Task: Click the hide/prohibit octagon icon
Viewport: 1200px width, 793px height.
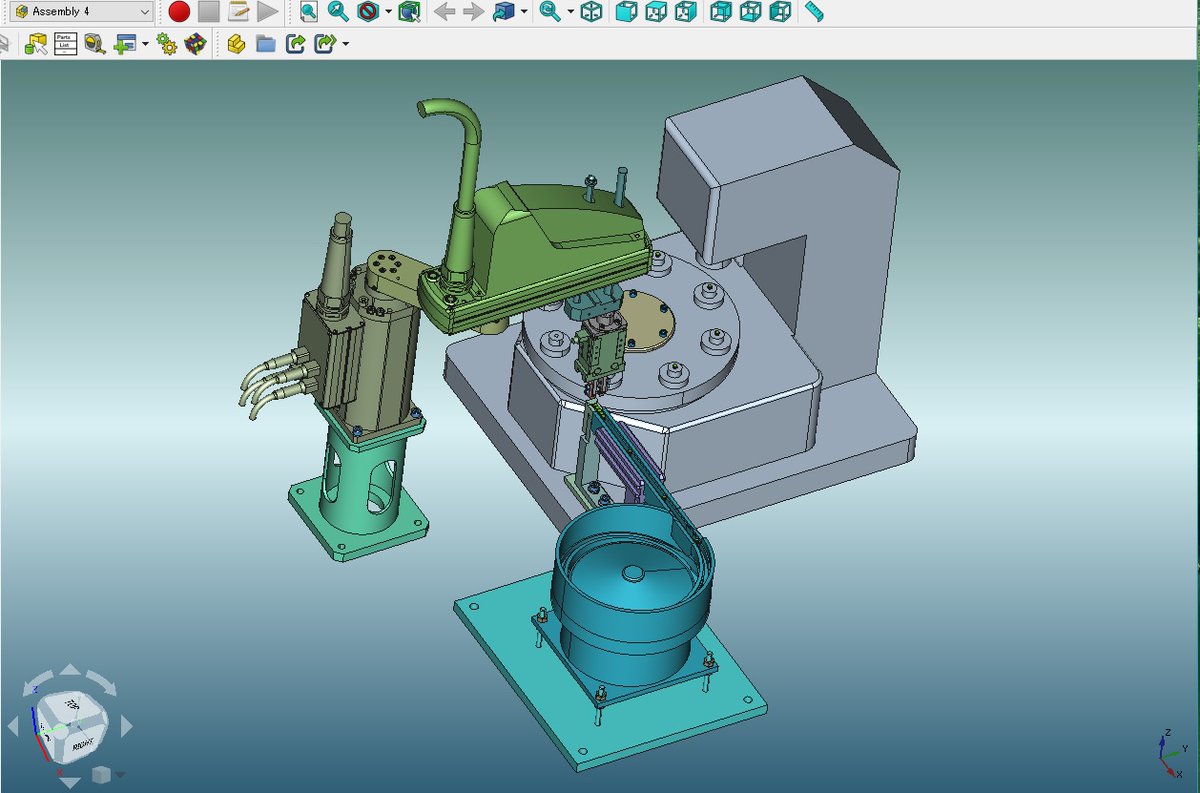Action: coord(368,12)
